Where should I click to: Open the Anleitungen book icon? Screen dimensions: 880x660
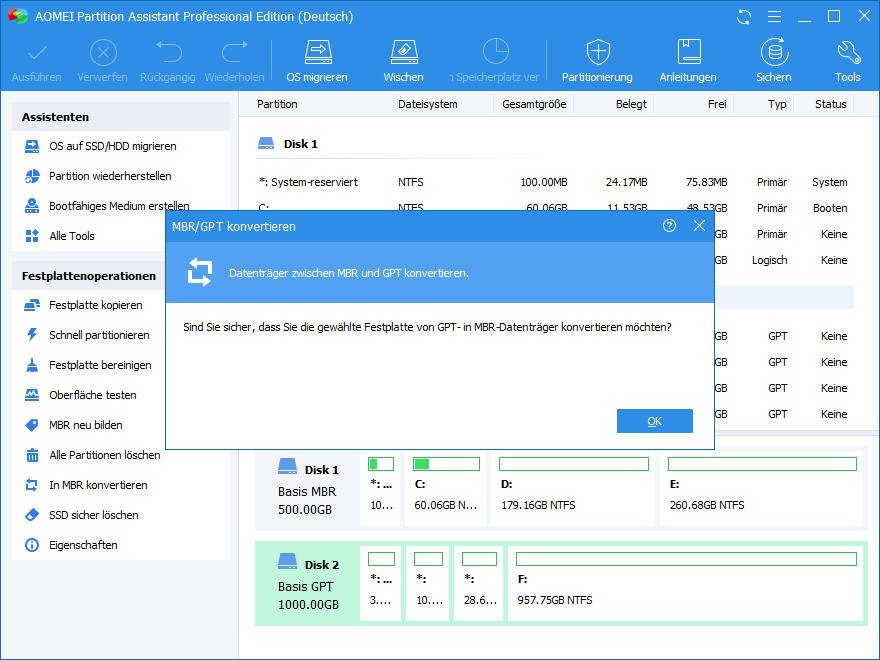coord(688,60)
